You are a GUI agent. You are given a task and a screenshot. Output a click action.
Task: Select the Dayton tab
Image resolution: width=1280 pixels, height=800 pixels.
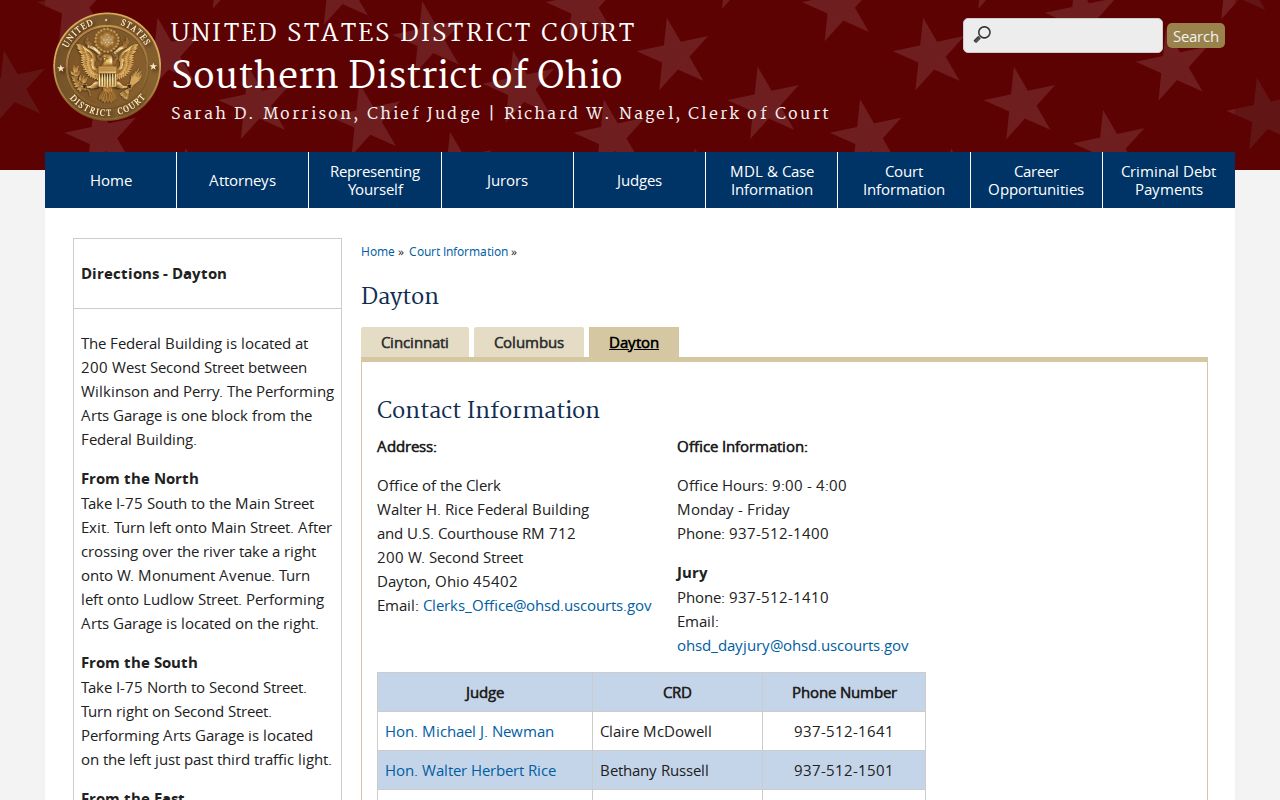tap(634, 342)
